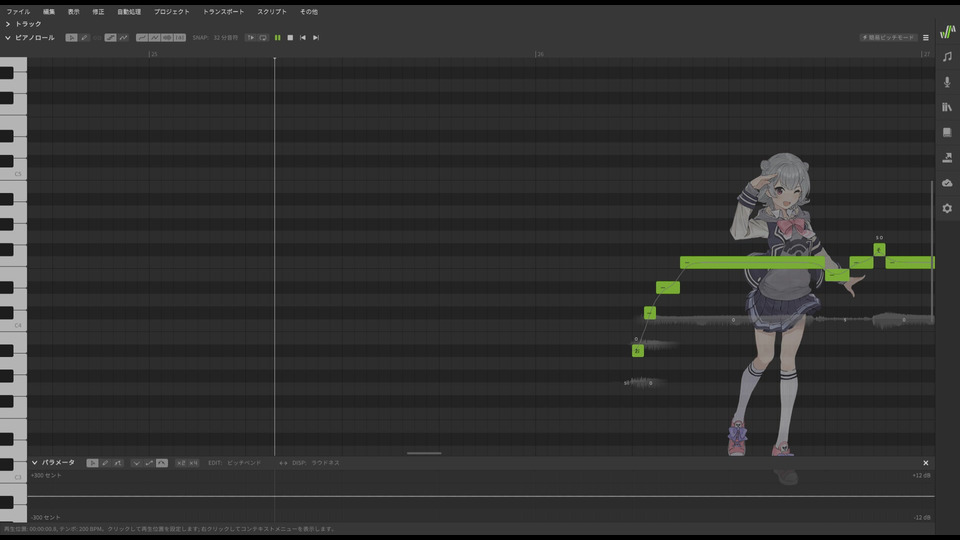Open the 表示 menu
Image resolution: width=960 pixels, height=540 pixels.
tap(73, 12)
